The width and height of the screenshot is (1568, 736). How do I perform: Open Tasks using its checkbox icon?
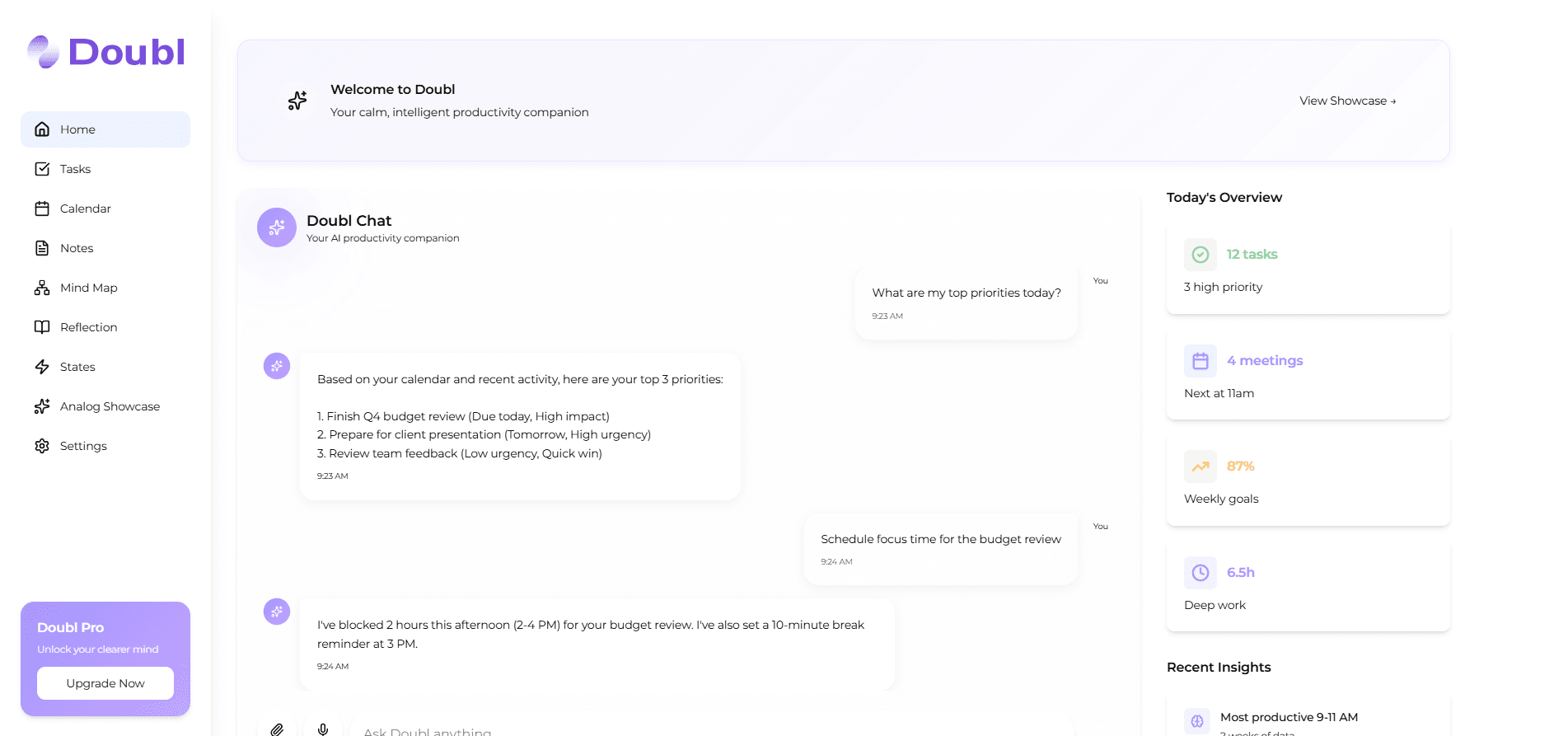point(41,169)
